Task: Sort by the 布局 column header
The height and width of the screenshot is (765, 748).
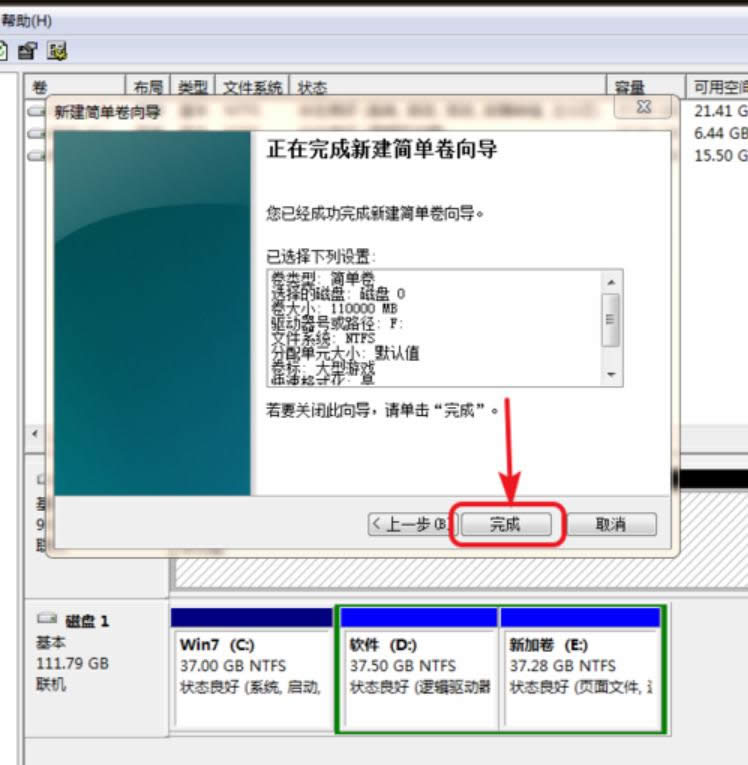Action: pyautogui.click(x=148, y=88)
